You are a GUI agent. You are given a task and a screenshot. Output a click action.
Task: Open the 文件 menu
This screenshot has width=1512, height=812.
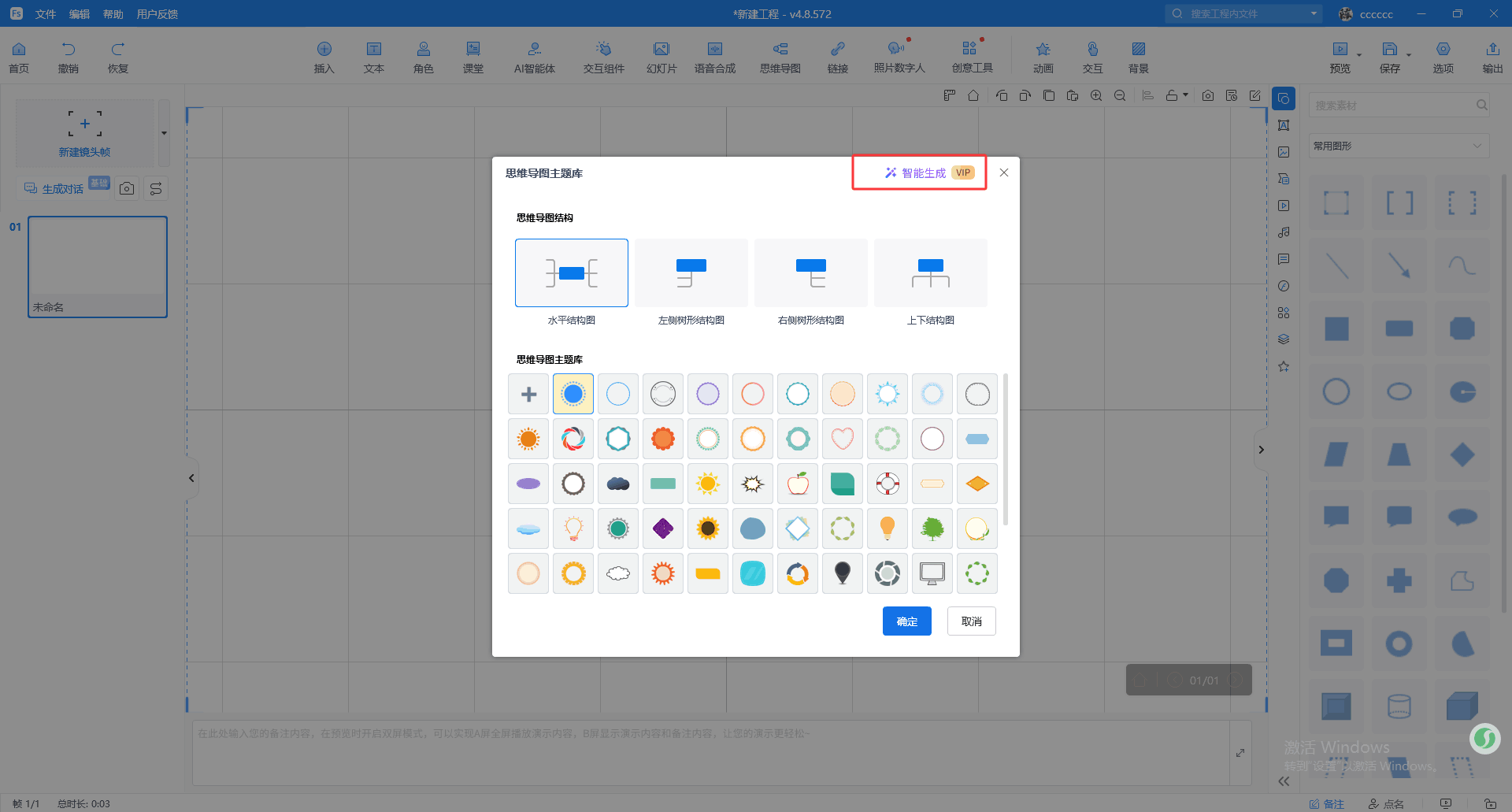(x=46, y=14)
